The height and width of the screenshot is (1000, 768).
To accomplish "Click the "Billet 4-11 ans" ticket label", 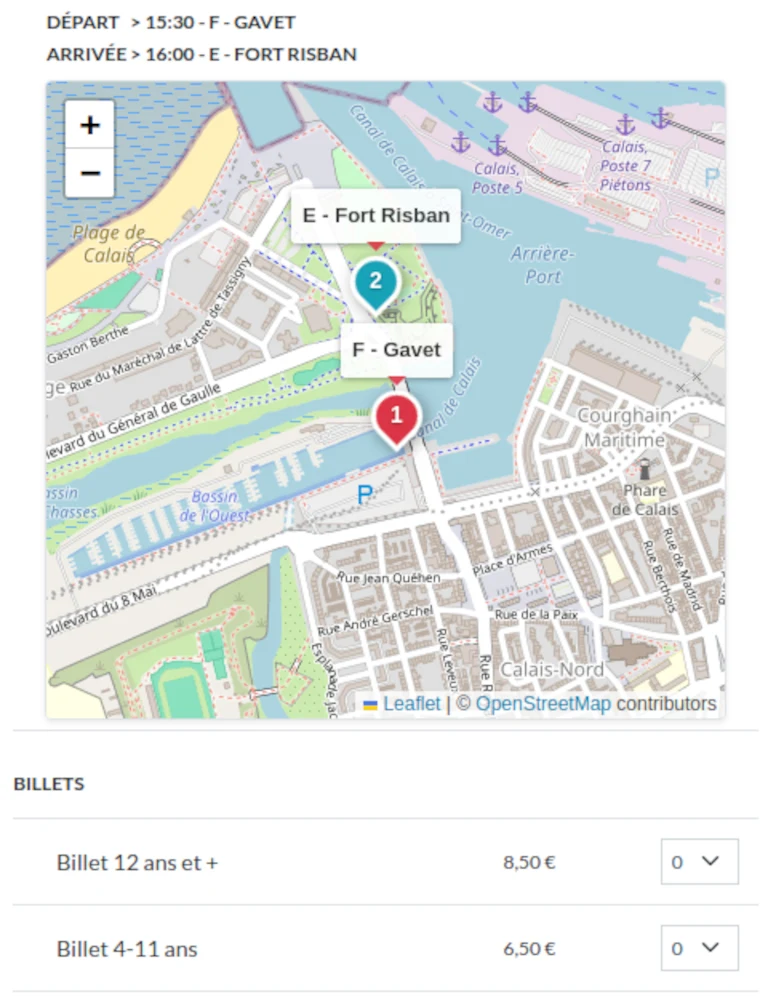I will point(127,949).
